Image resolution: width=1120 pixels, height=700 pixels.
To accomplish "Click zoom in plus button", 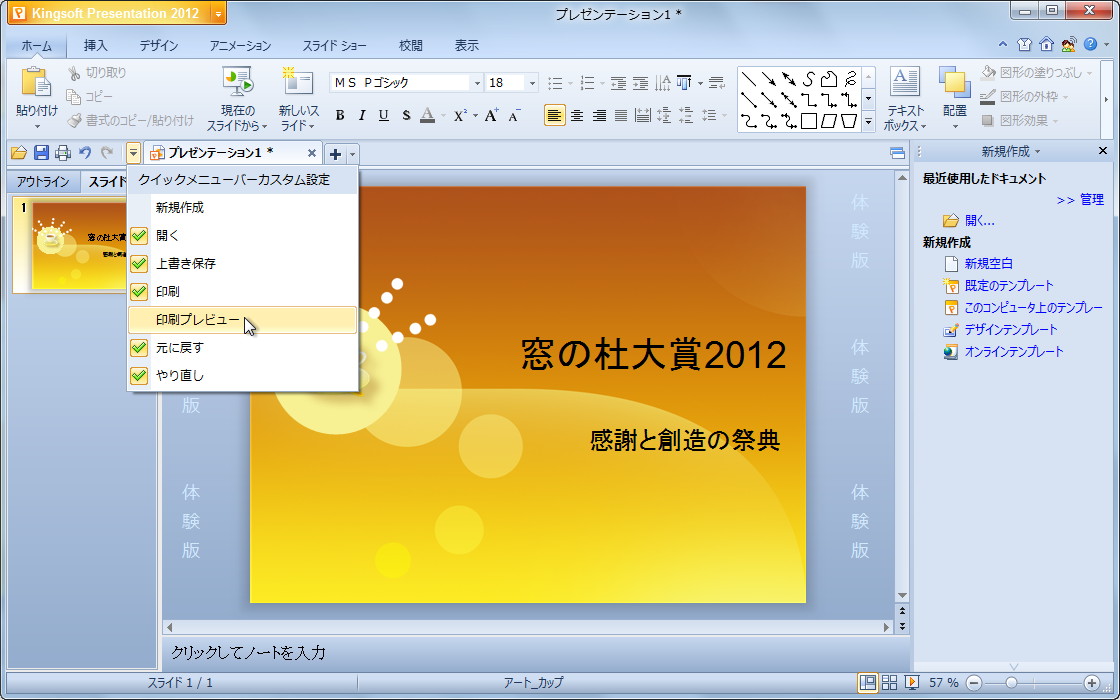I will click(1091, 683).
